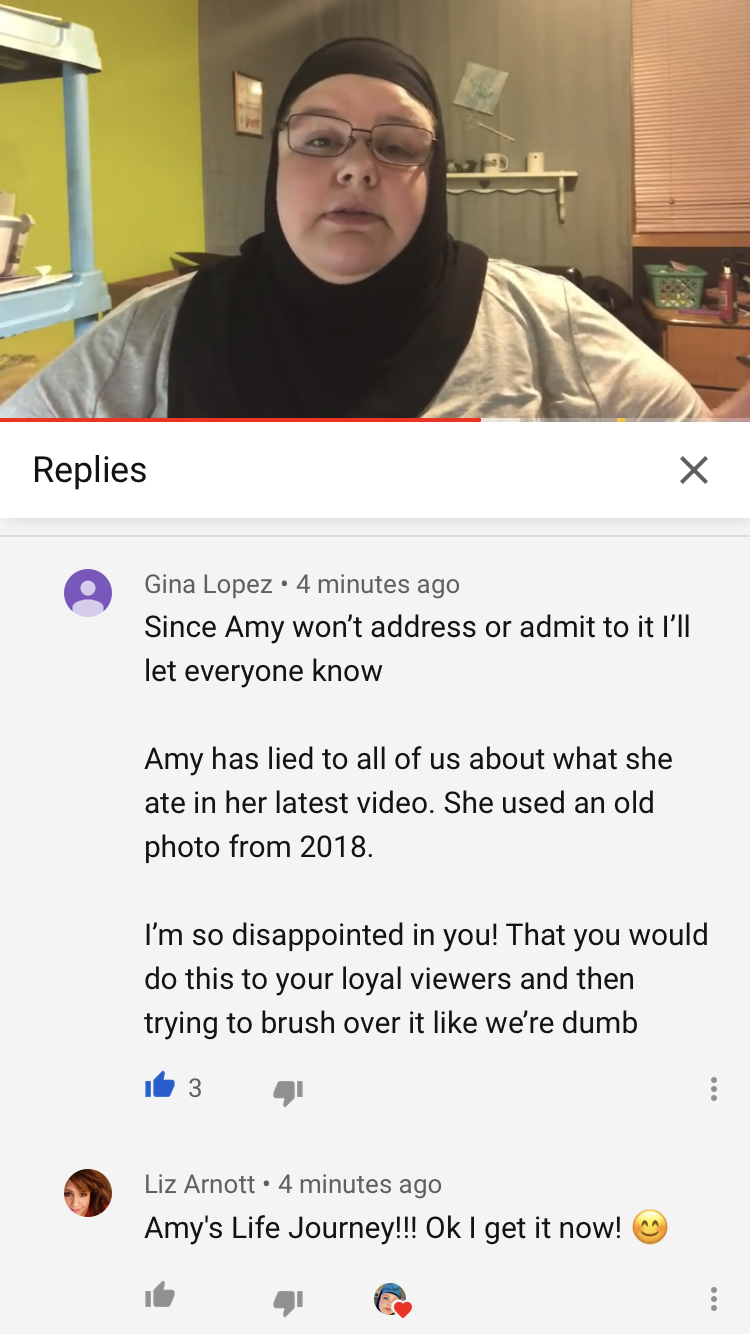This screenshot has width=750, height=1334.
Task: Open Gina Lopez's purple profile avatar
Action: click(x=88, y=593)
